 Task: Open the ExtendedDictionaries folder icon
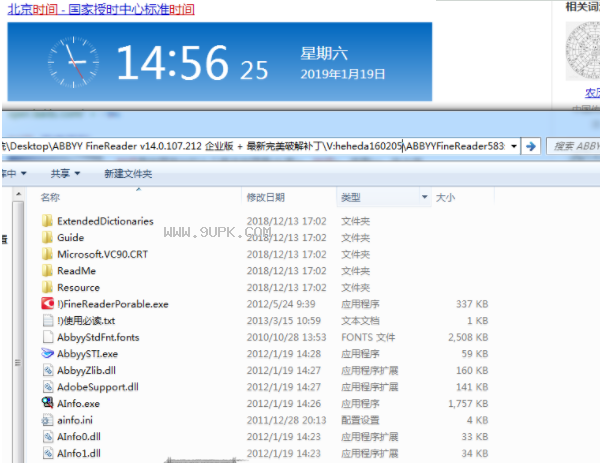coord(47,221)
